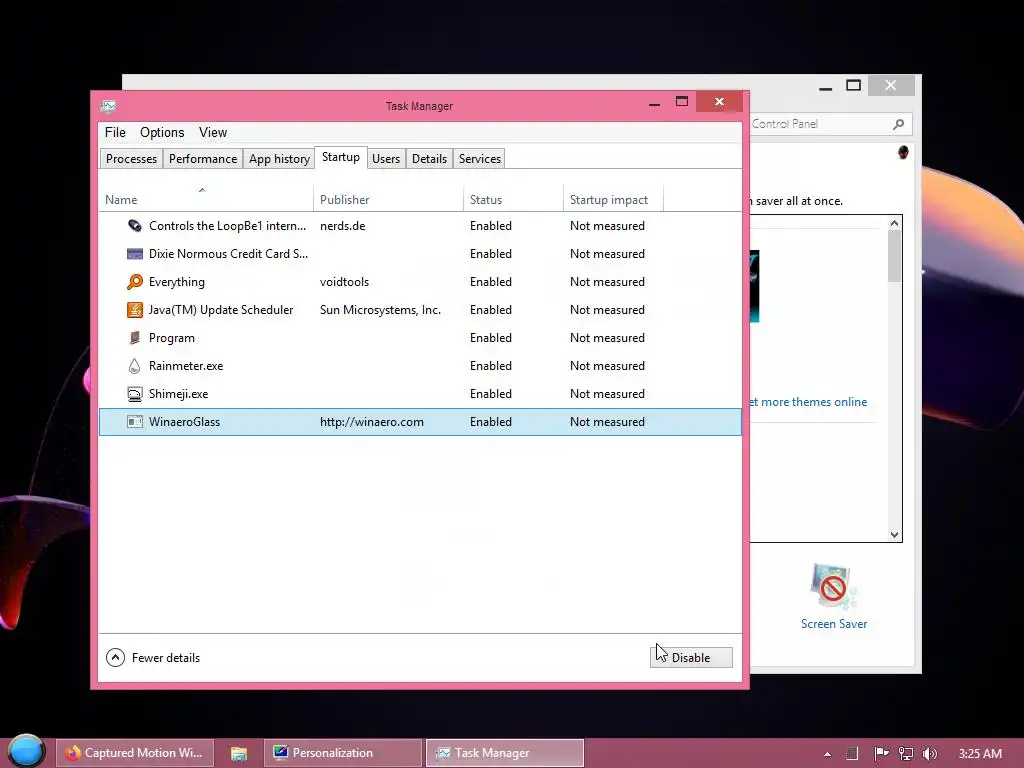Sort by the Name column header
The height and width of the screenshot is (768, 1024).
point(206,199)
